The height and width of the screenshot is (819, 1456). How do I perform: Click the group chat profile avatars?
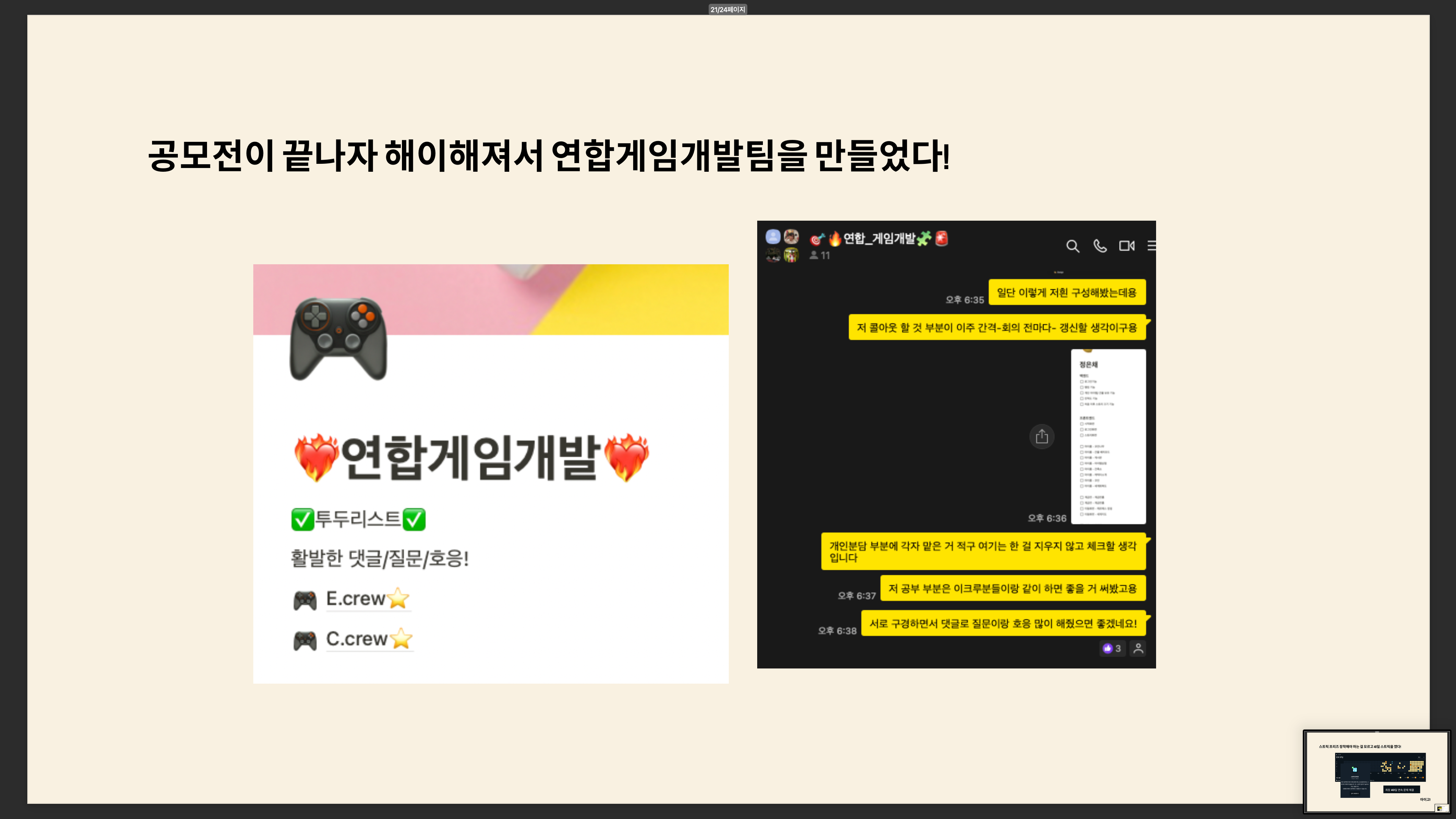782,246
